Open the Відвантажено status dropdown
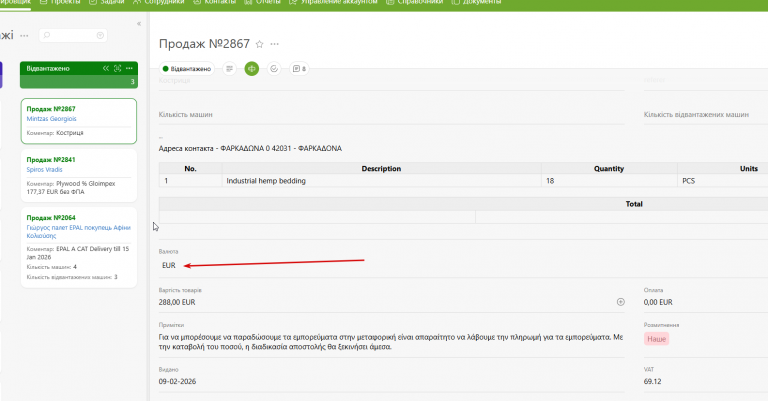Screen dimensions: 768x401 pyautogui.click(x=187, y=69)
